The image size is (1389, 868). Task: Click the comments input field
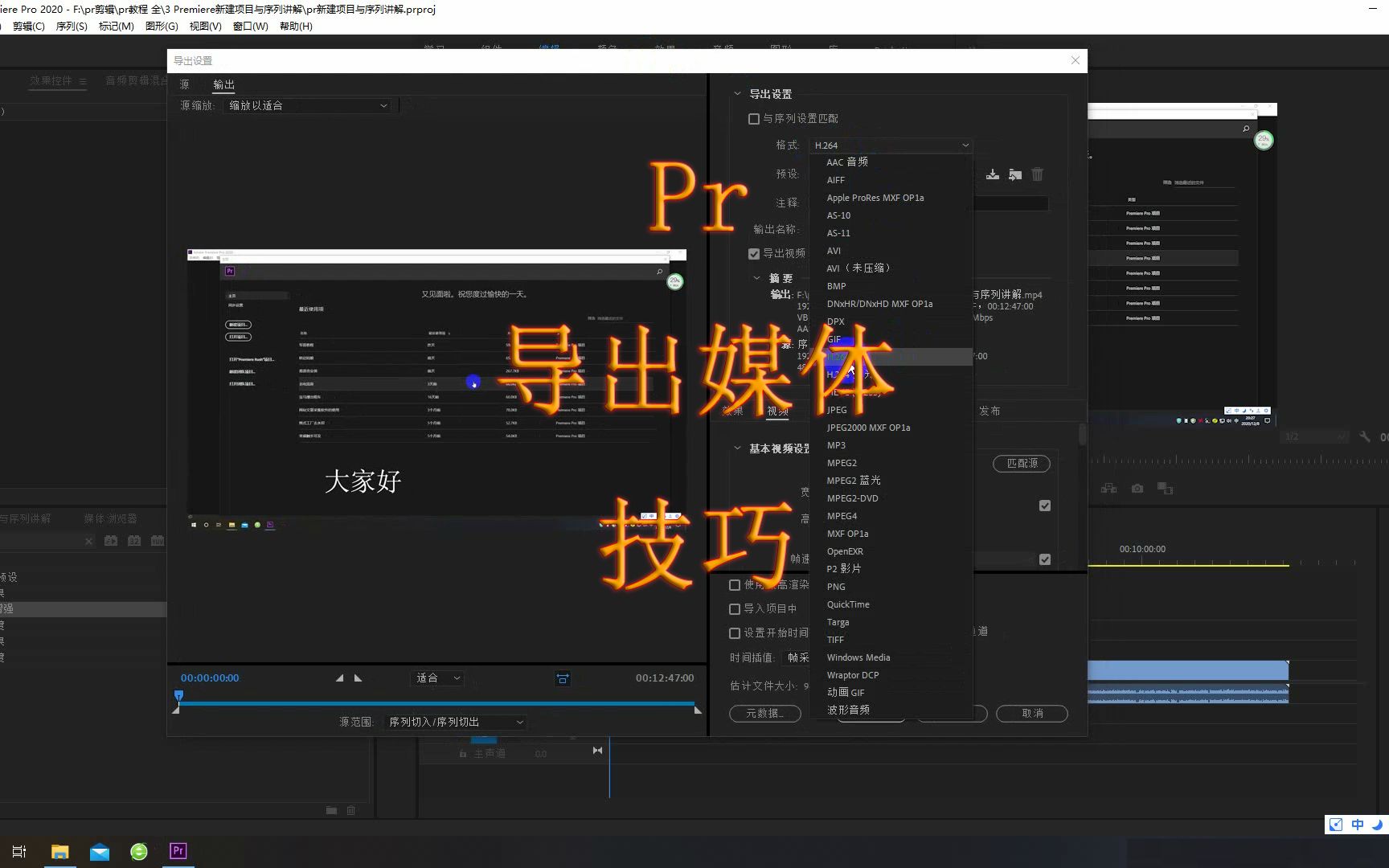[x=1010, y=203]
